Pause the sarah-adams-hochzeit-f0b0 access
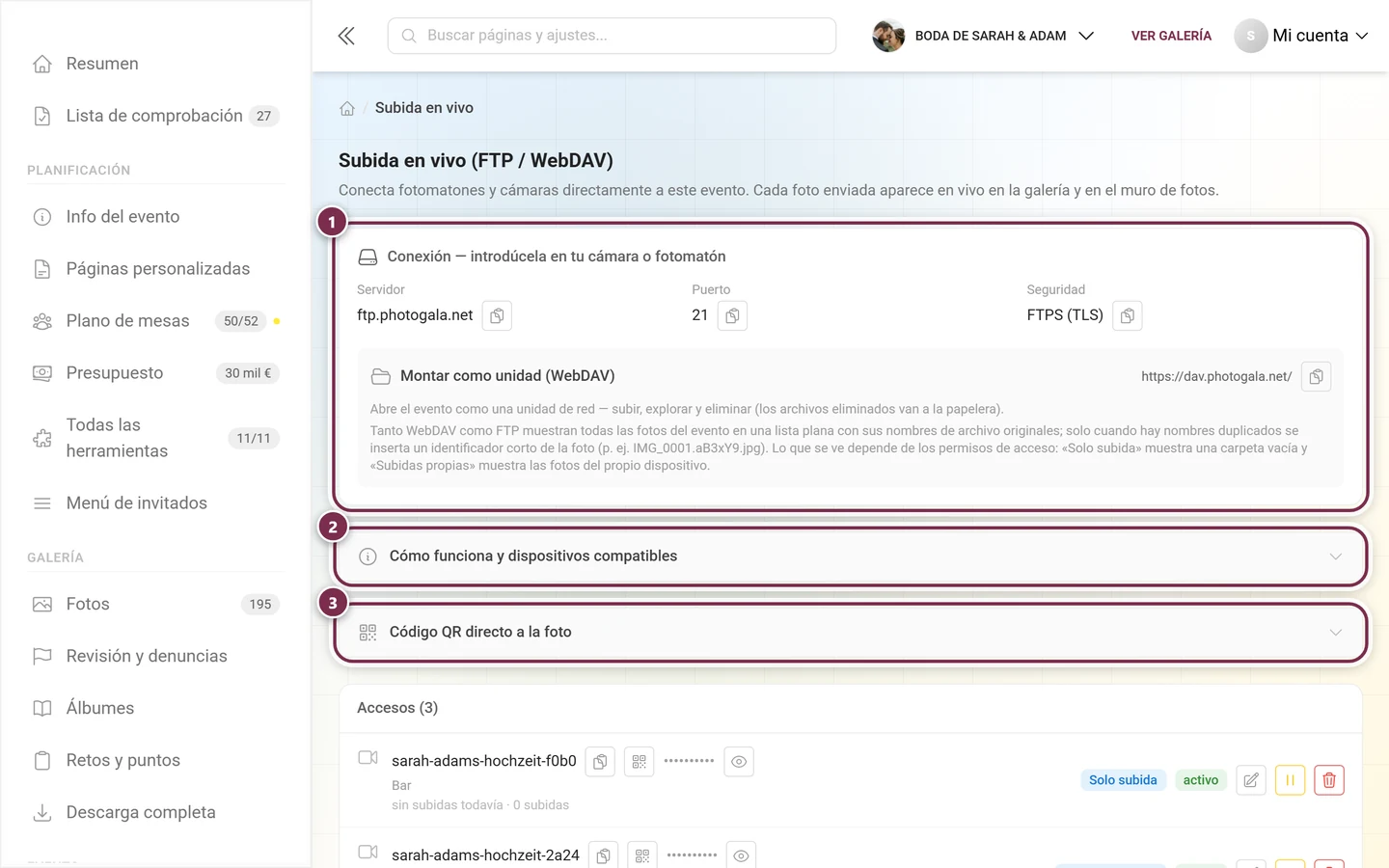Screen dimensions: 1389x868 point(1290,780)
